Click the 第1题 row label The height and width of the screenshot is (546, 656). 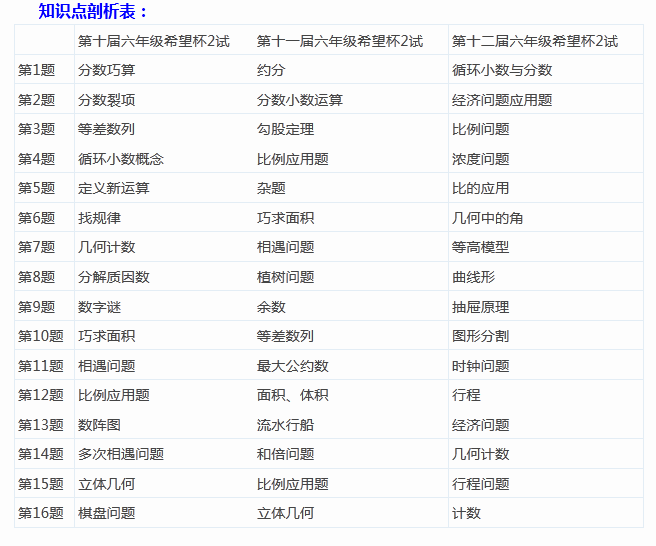tap(37, 70)
